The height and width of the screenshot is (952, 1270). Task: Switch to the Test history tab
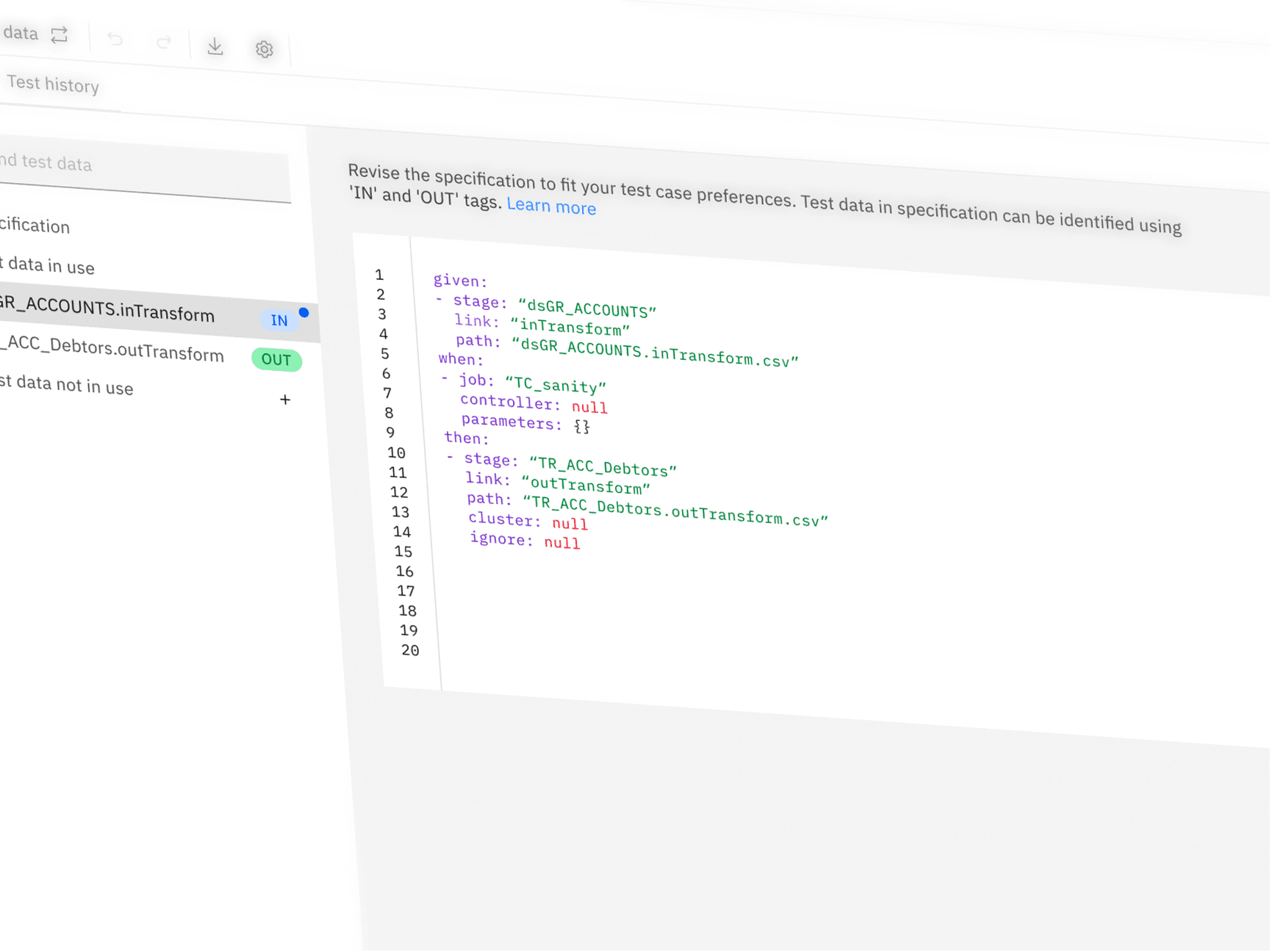(x=52, y=84)
